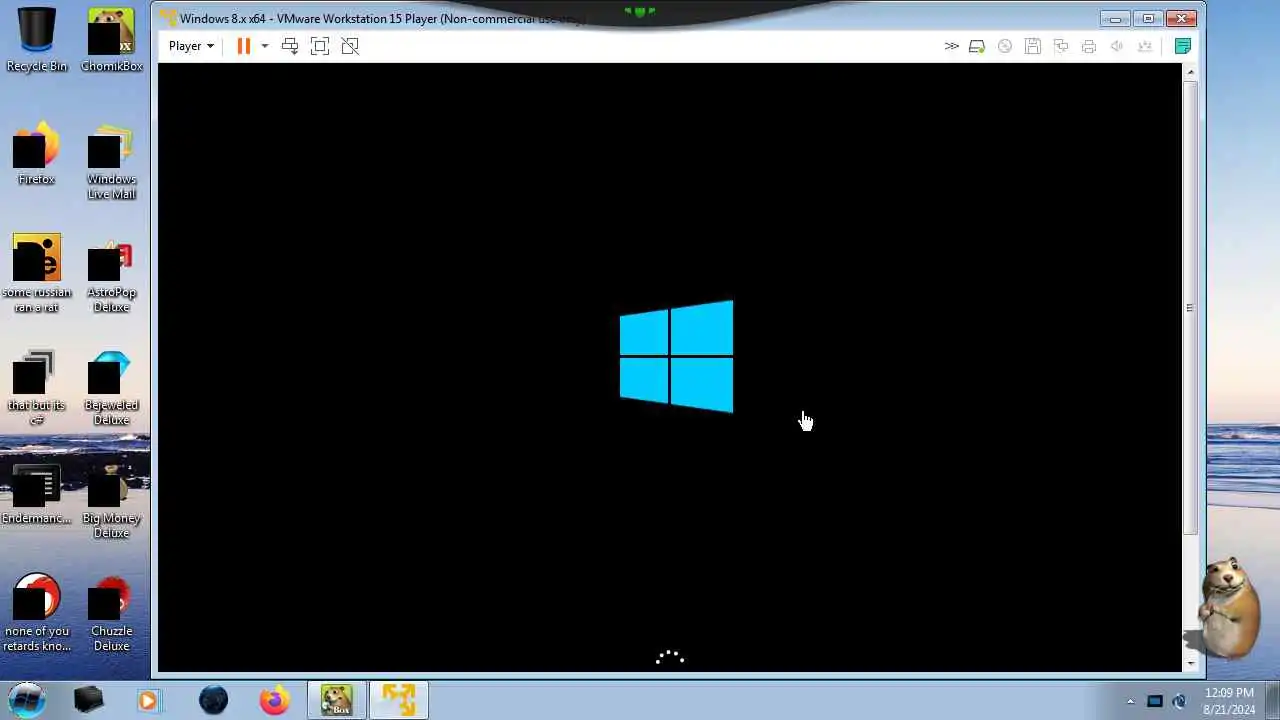Screen dimensions: 1280x720
Task: Pause the virtual machine
Action: click(243, 46)
